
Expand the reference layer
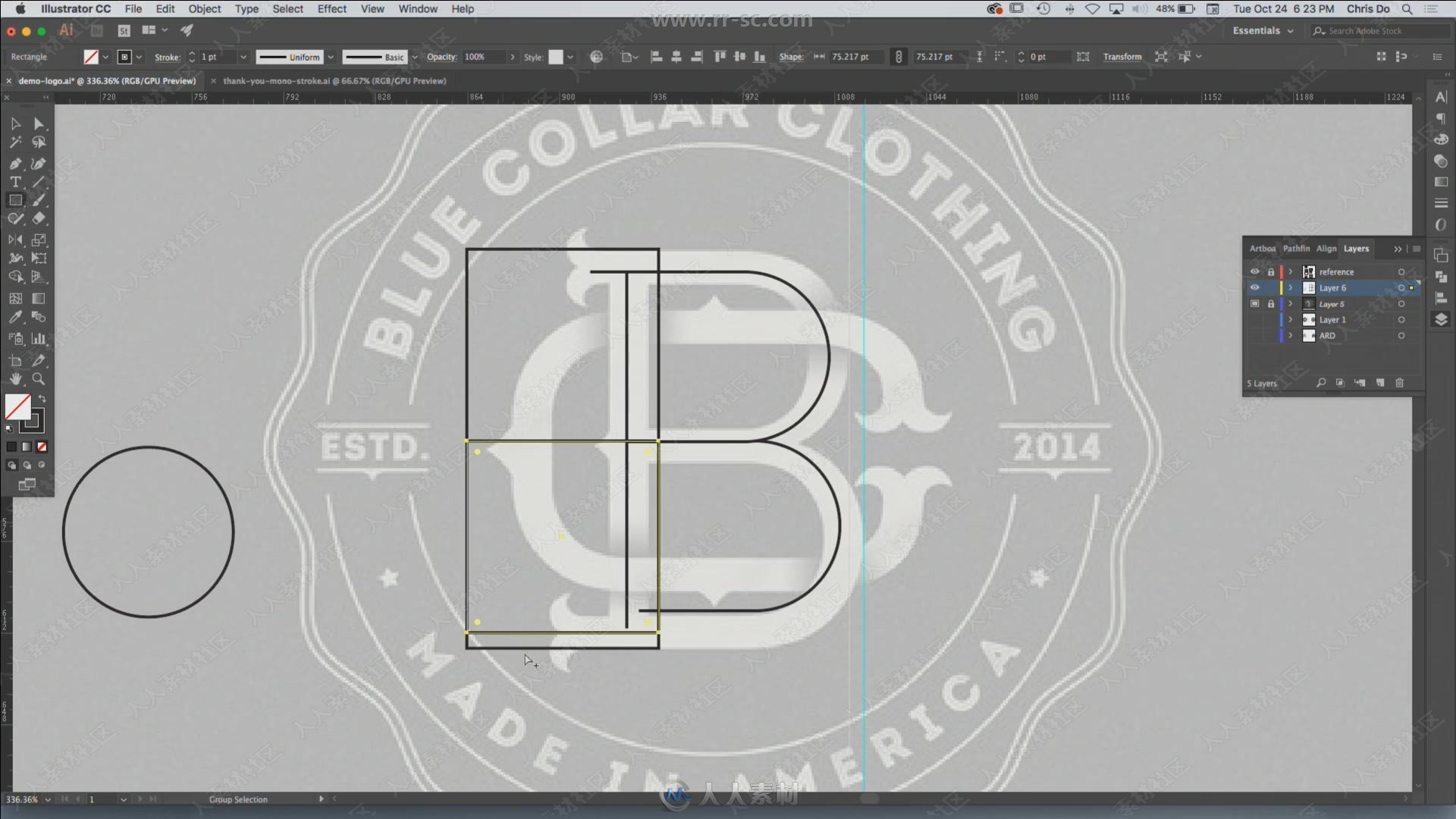pyautogui.click(x=1291, y=271)
